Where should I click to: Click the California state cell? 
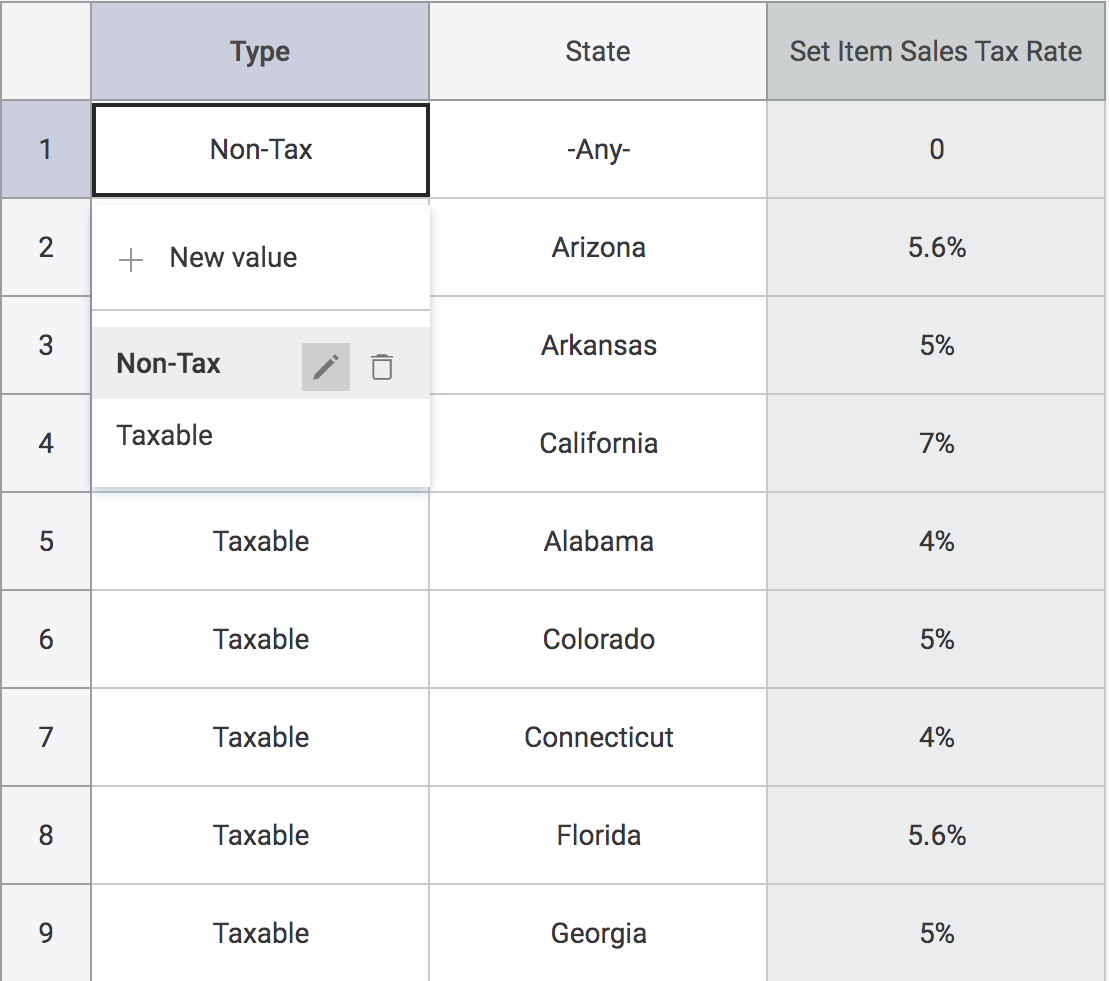pyautogui.click(x=598, y=443)
